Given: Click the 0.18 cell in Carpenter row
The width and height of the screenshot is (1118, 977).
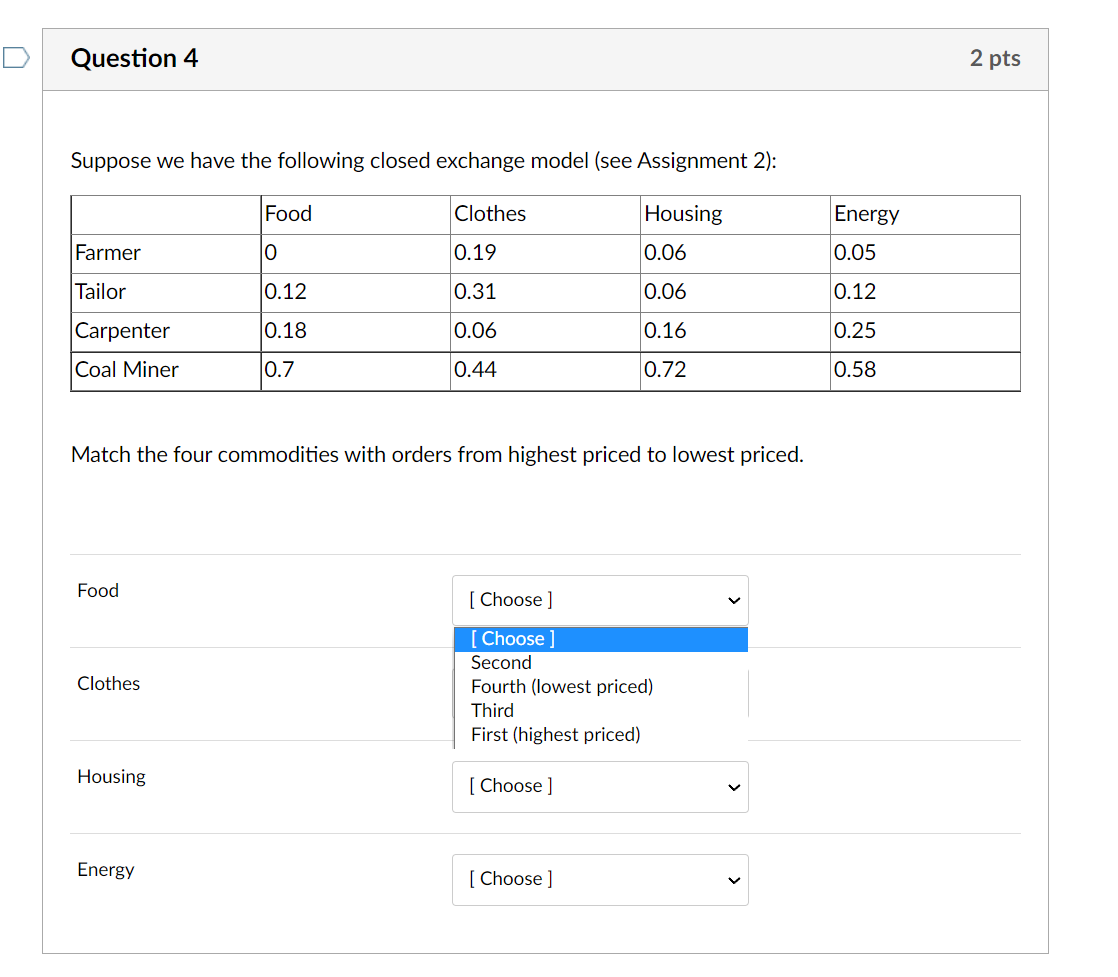Looking at the screenshot, I should coord(356,332).
